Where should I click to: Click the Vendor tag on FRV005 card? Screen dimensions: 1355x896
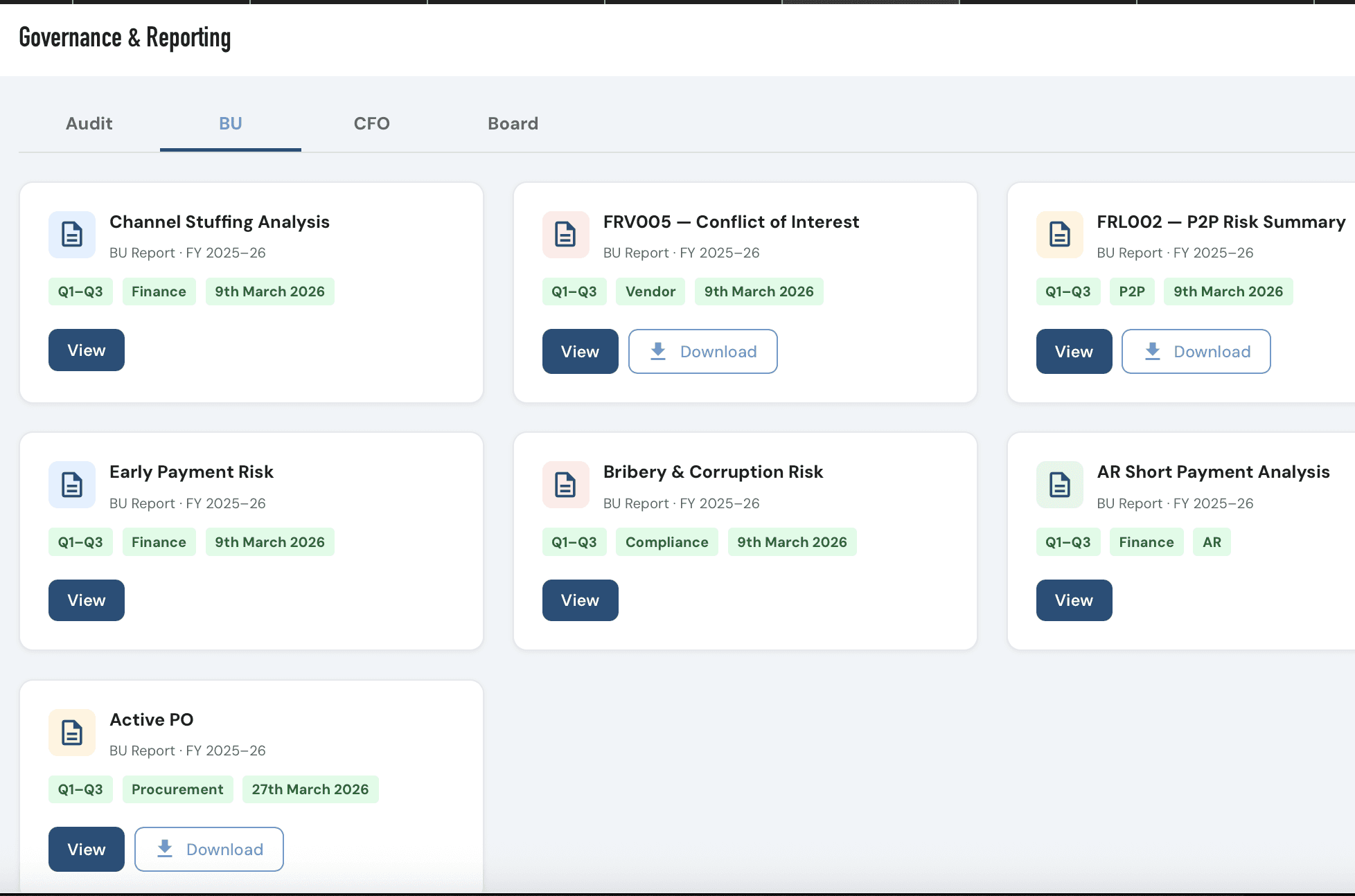click(650, 292)
